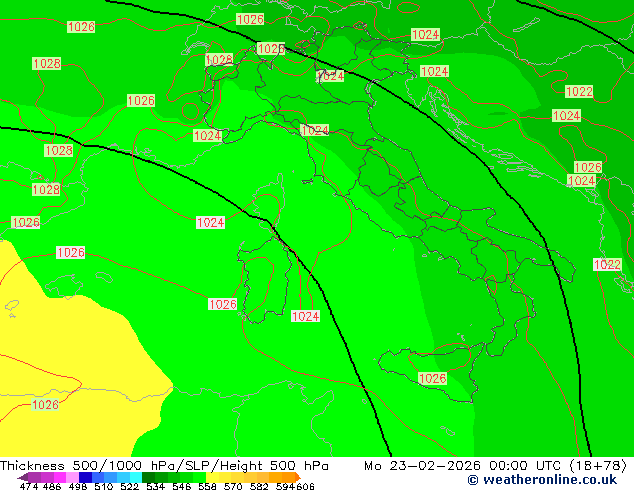This screenshot has height=490, width=634.
Task: Click the 534 legend value
Action: tap(156, 486)
